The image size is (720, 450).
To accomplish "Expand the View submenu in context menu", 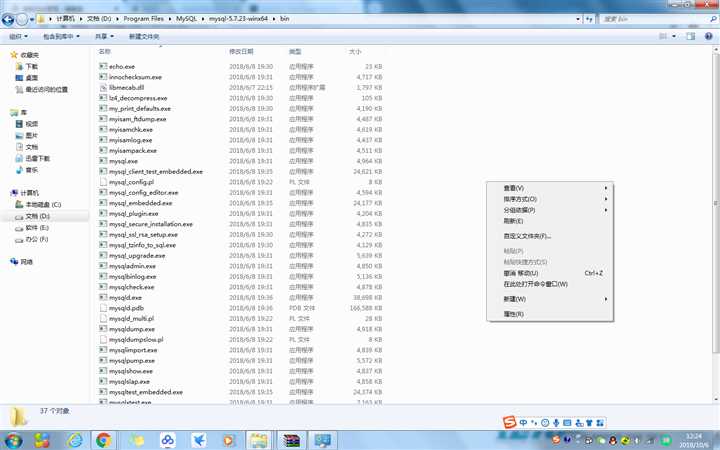I will pyautogui.click(x=550, y=188).
